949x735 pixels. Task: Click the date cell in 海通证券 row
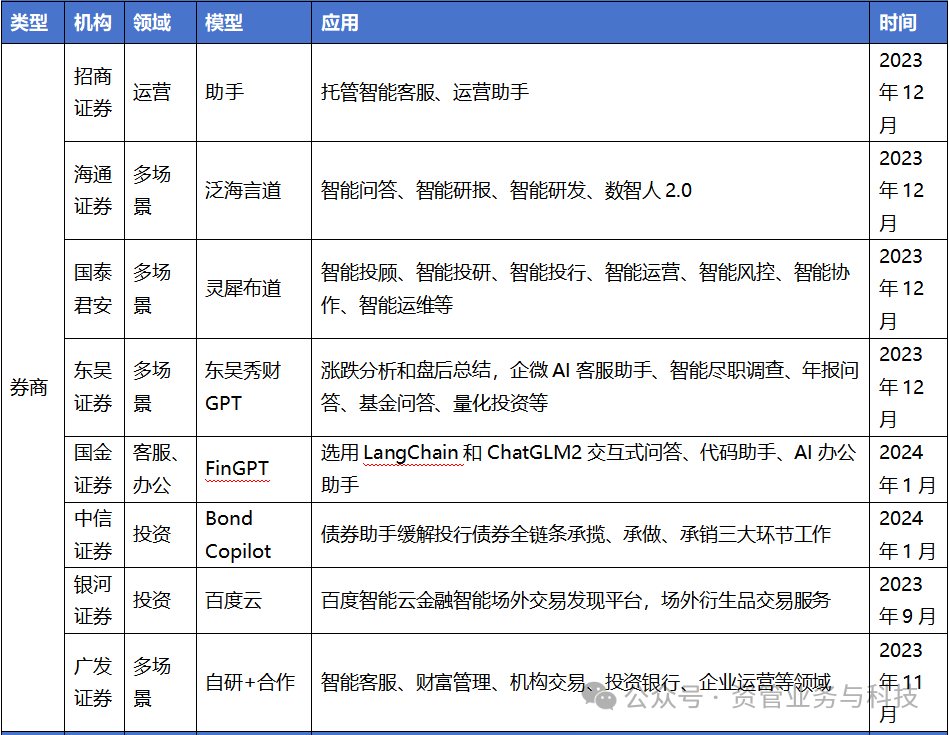point(909,191)
